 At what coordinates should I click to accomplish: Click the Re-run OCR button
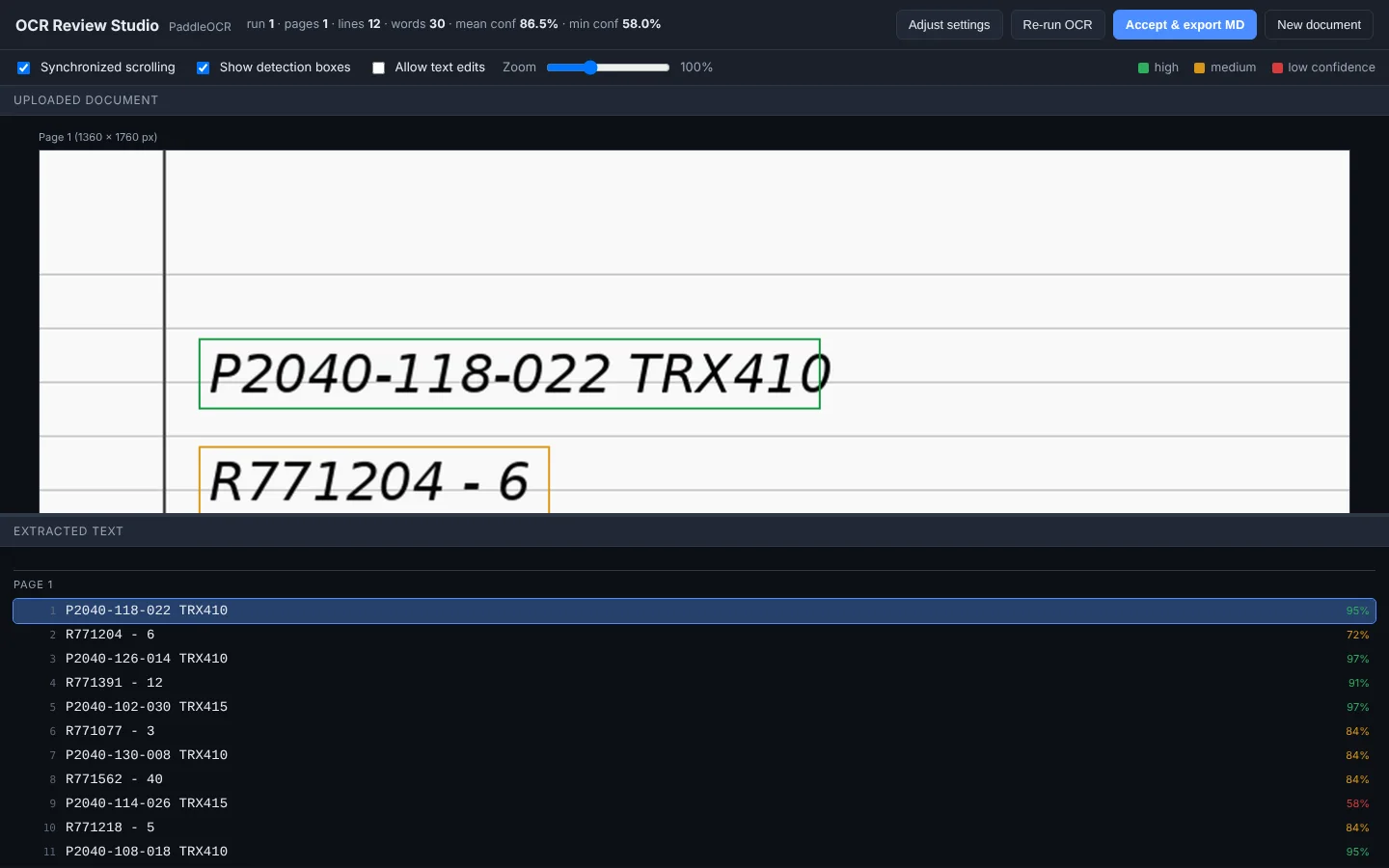[x=1057, y=25]
